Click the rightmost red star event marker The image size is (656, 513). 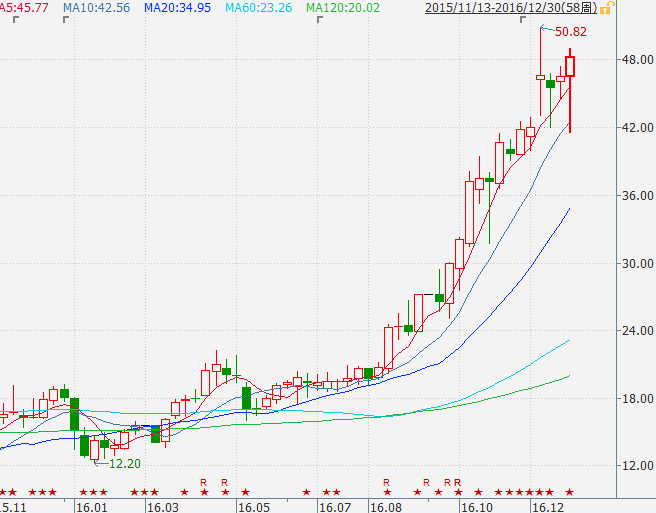570,493
